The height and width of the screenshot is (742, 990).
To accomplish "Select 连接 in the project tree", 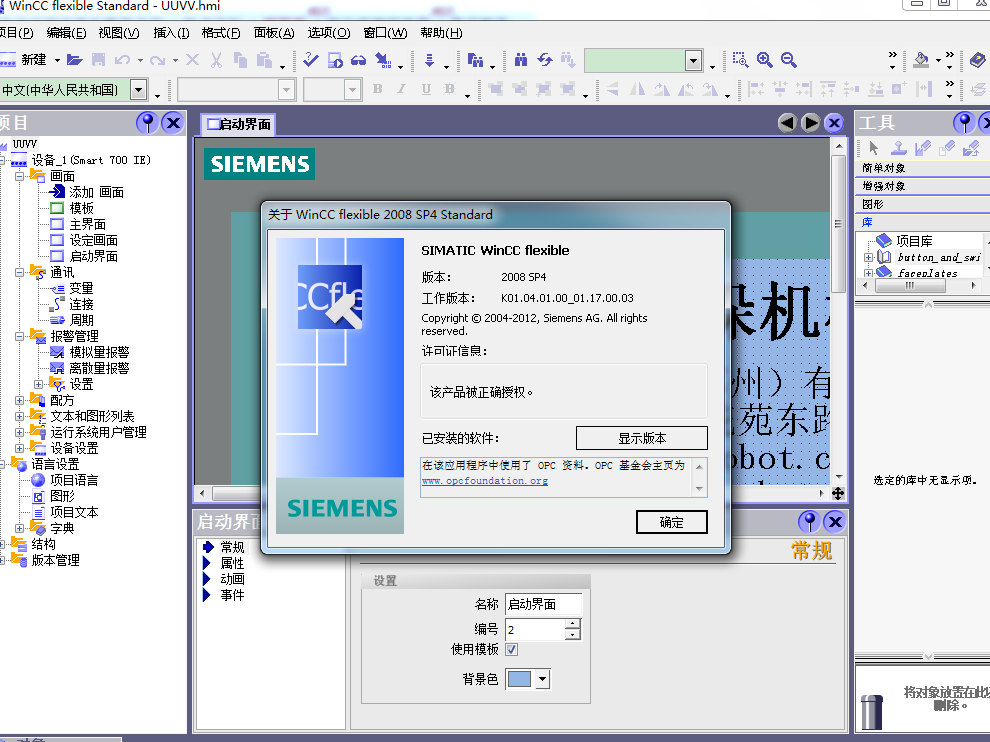I will coord(81,304).
